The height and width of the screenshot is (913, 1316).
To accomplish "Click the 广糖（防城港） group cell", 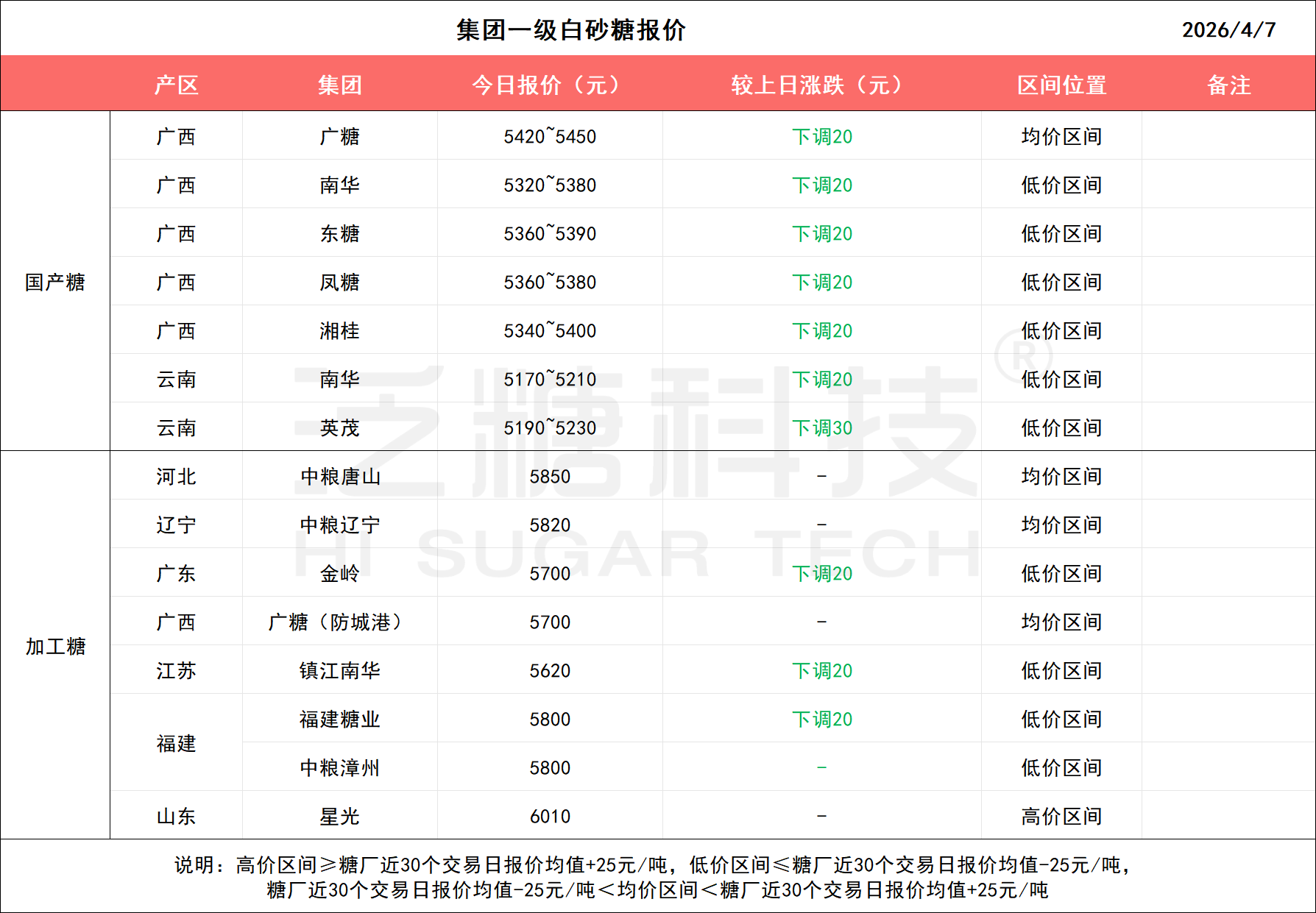I will point(339,622).
